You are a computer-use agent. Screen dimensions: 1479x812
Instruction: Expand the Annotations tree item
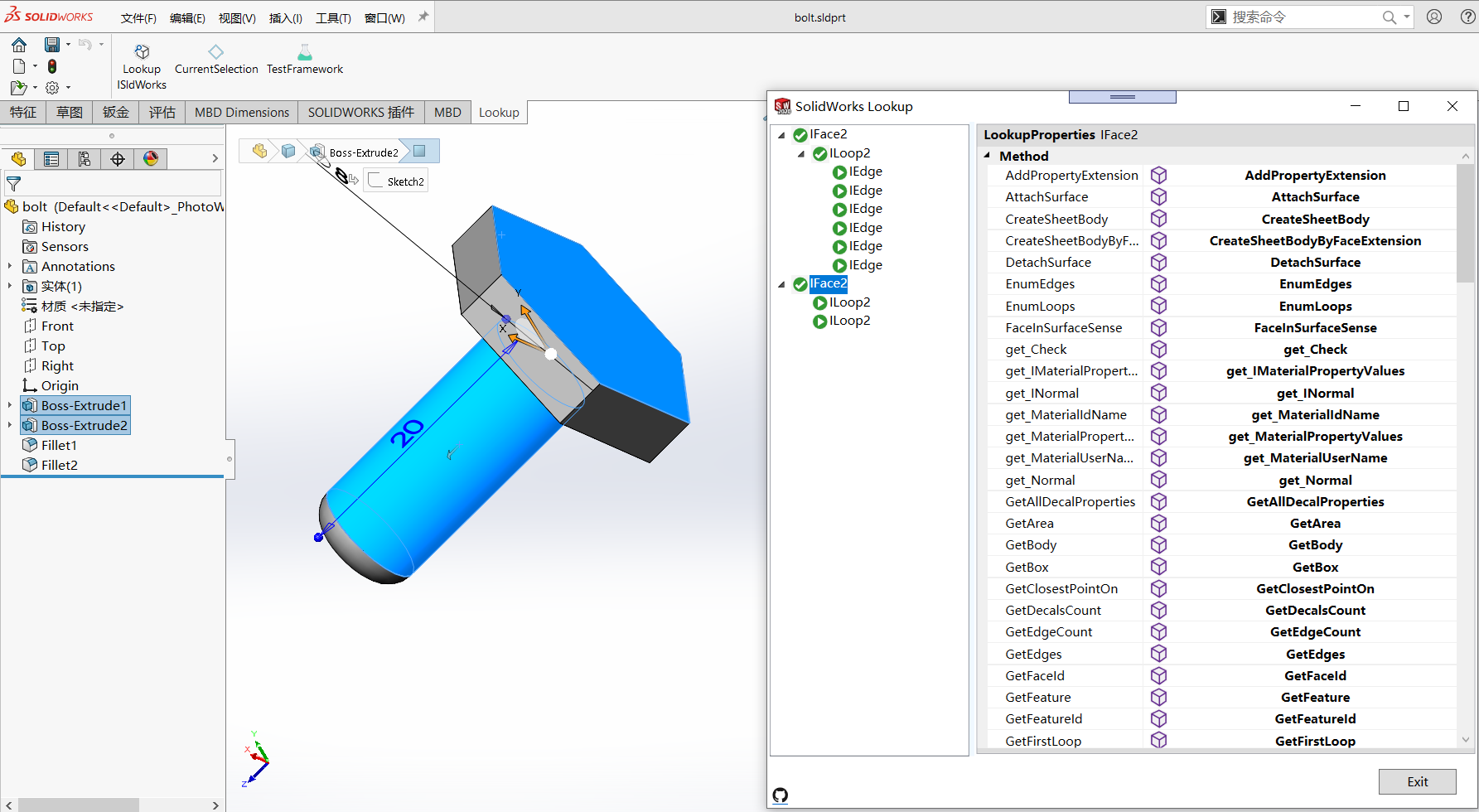[x=10, y=266]
